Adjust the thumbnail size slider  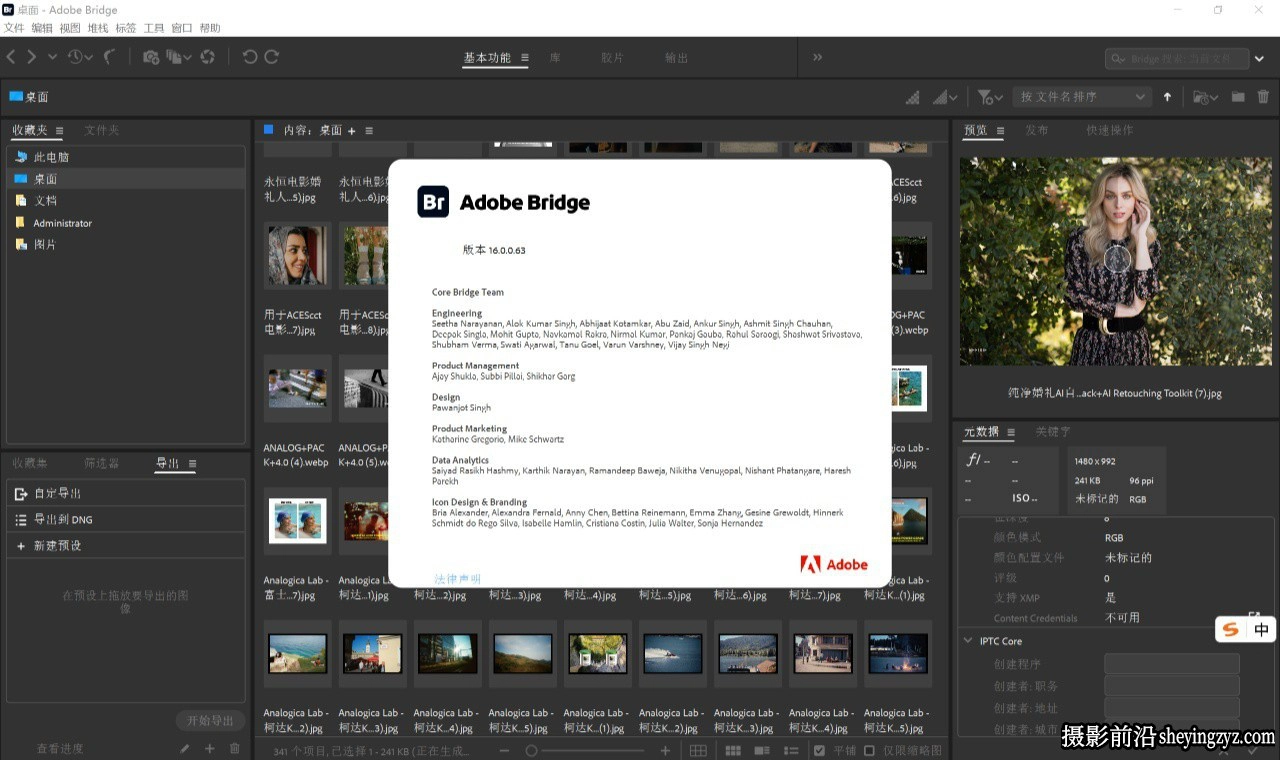click(x=585, y=750)
